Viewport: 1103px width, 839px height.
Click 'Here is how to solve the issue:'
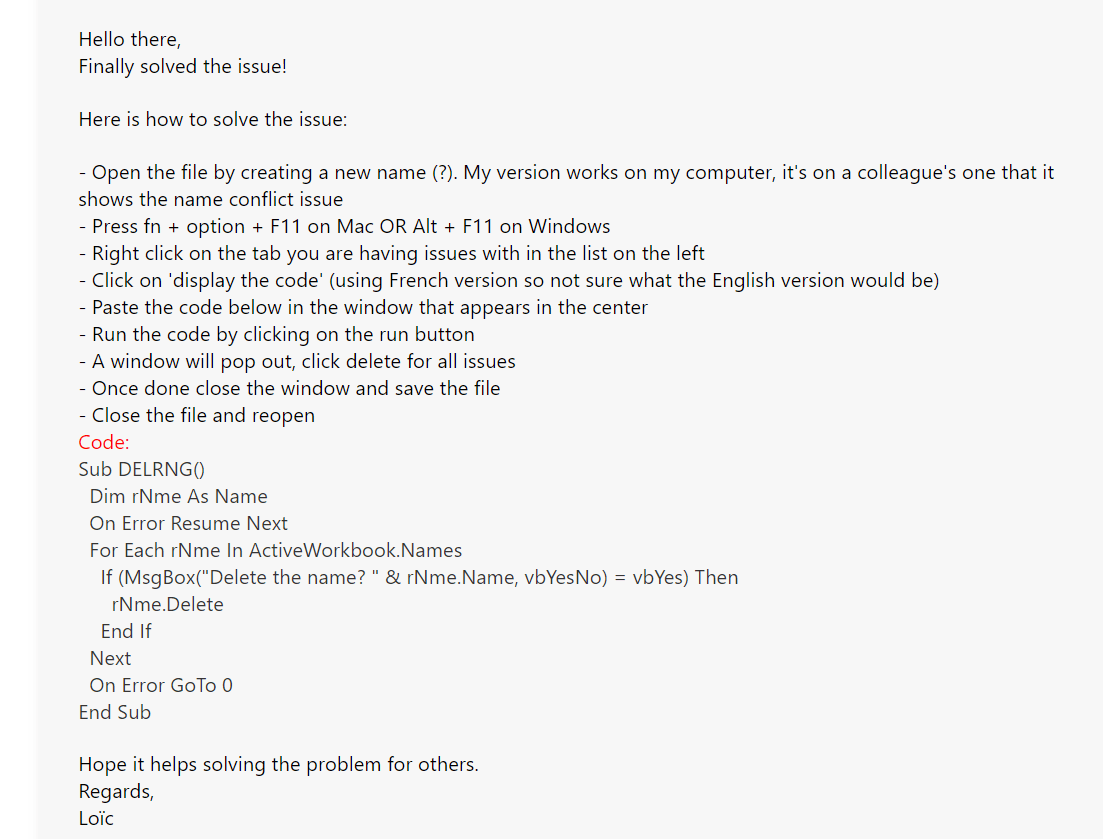[x=212, y=120]
